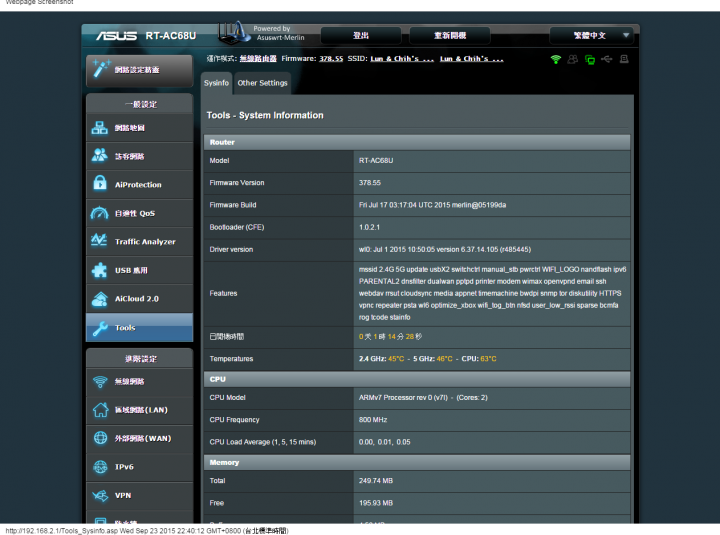Click the magic wand quick setup icon
The height and width of the screenshot is (535, 720).
[x=100, y=69]
